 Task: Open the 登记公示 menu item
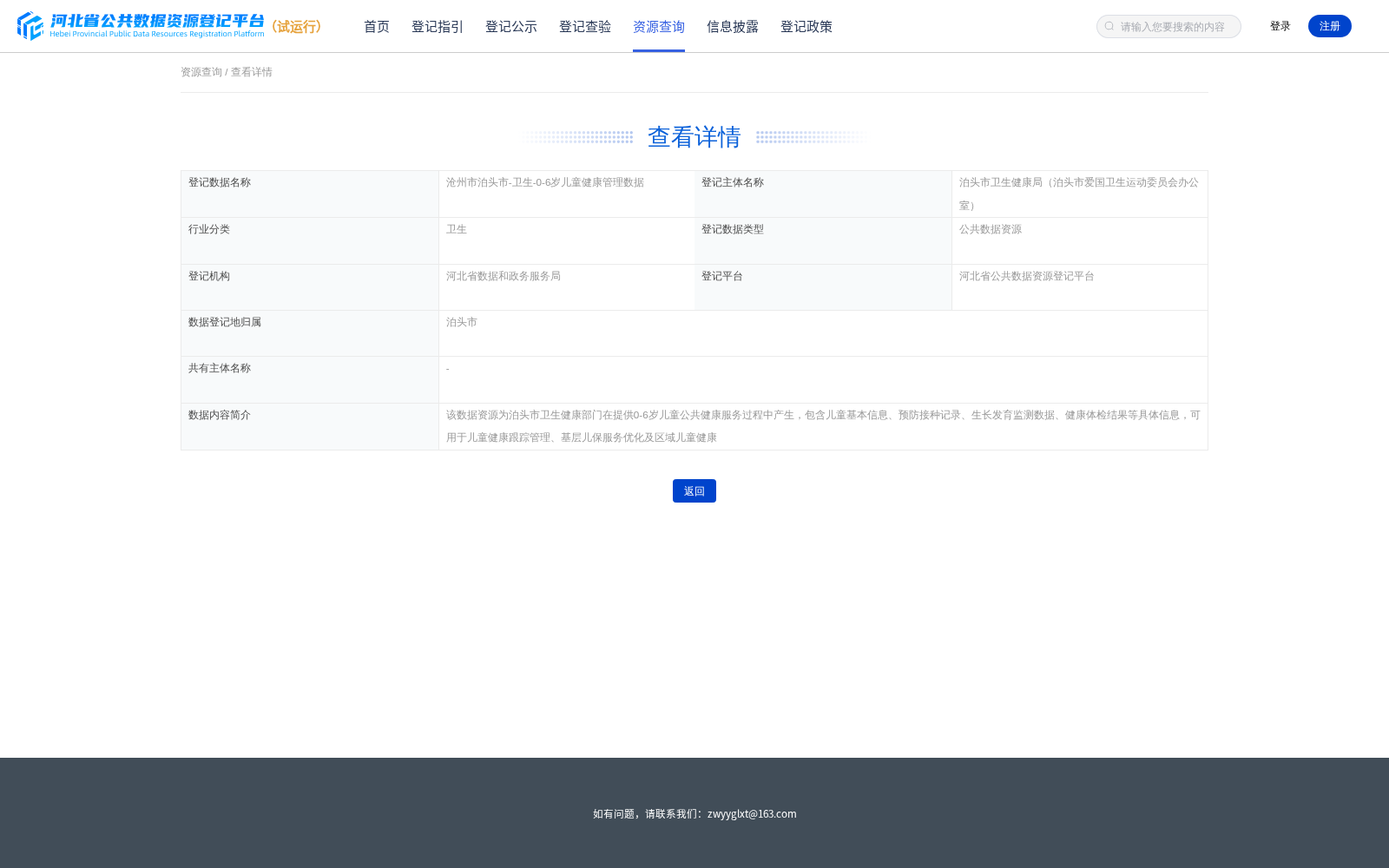tap(511, 27)
